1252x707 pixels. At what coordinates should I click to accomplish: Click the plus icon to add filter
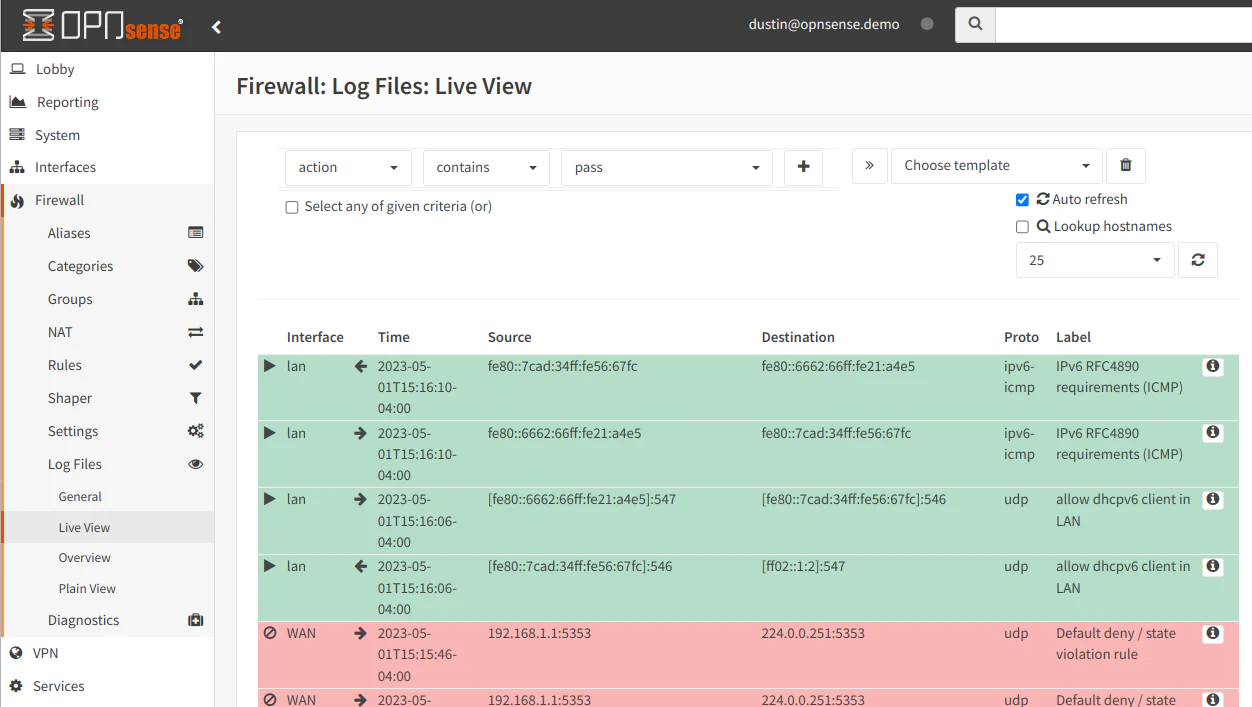803,168
